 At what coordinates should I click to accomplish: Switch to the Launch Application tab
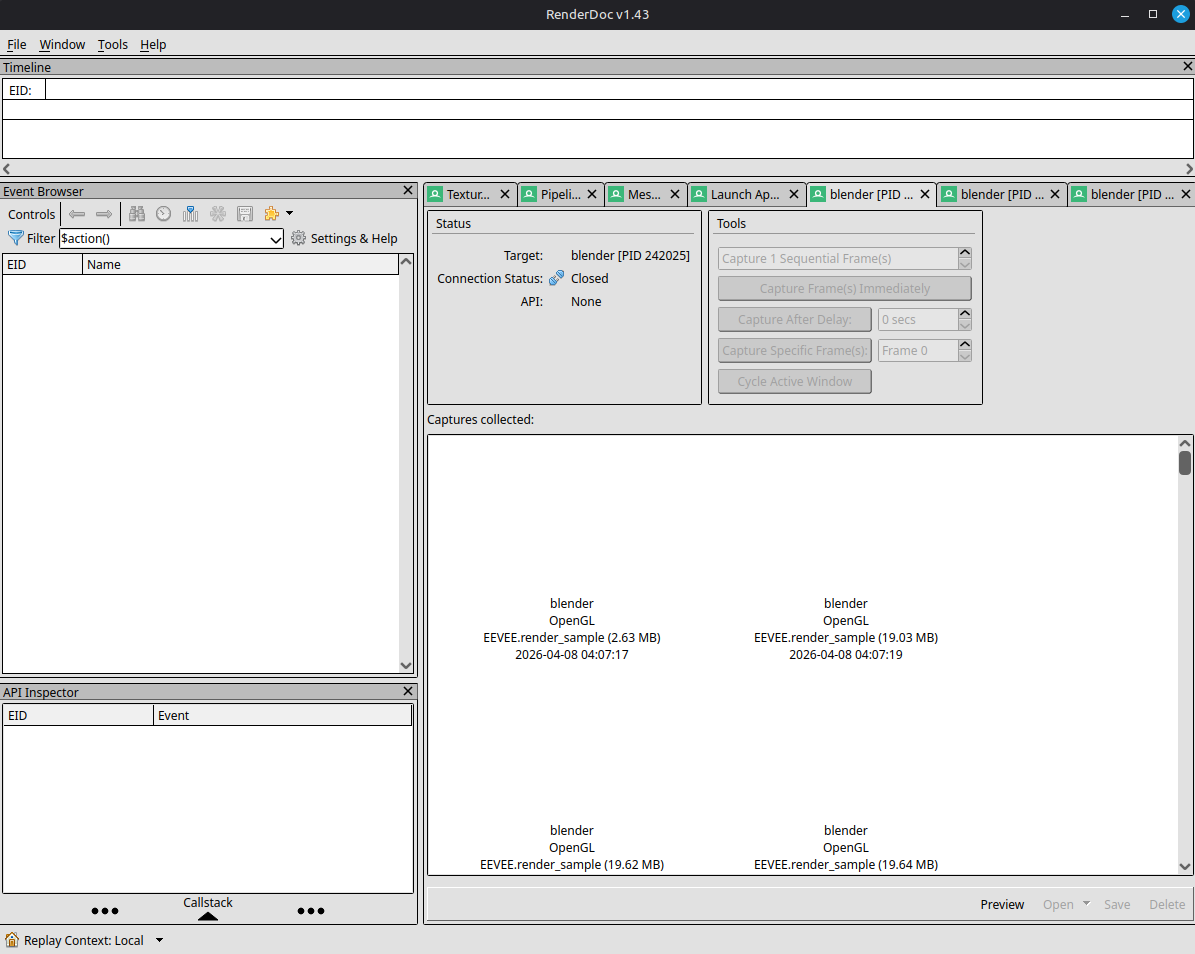[x=745, y=194]
